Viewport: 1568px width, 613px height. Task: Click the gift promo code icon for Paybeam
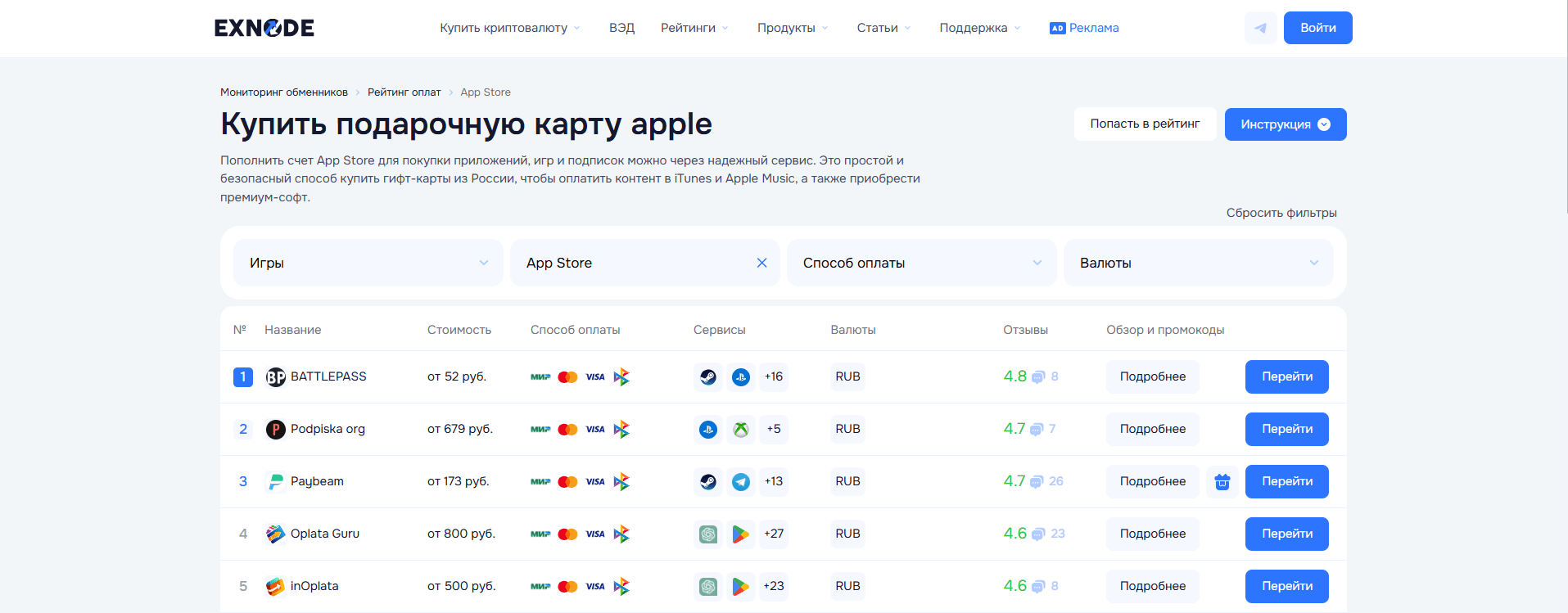click(x=1222, y=482)
